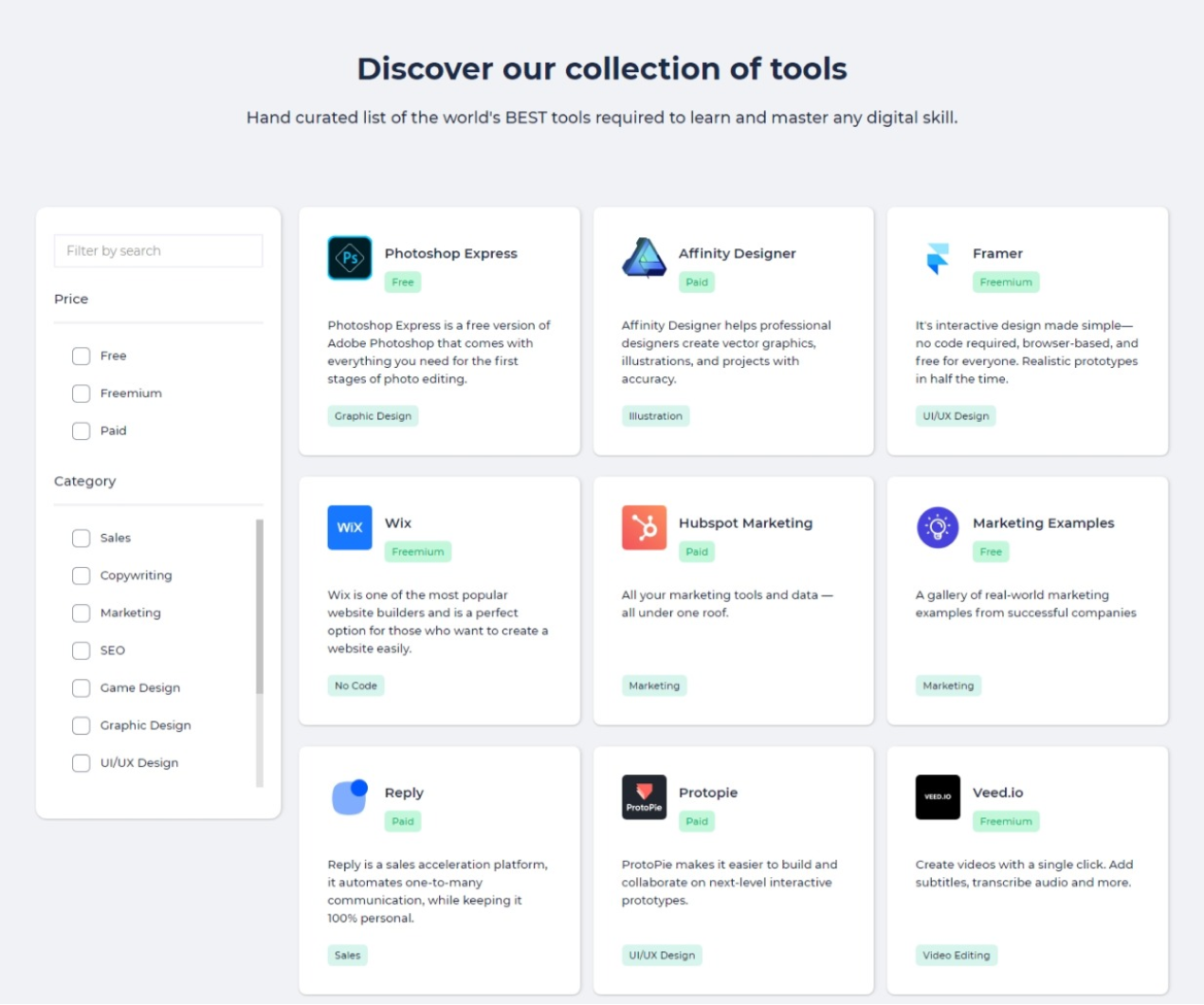Tick the Marketing category checkbox
This screenshot has width=1204, height=1005.
(81, 613)
